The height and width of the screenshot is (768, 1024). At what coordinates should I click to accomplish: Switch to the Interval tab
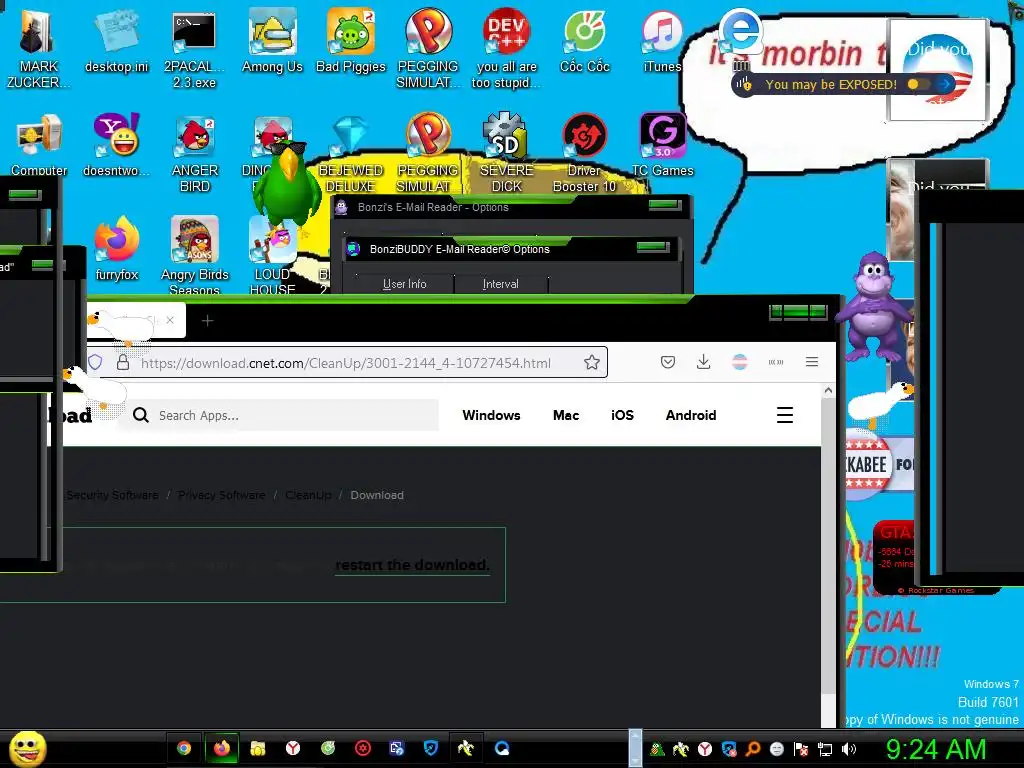click(x=500, y=284)
